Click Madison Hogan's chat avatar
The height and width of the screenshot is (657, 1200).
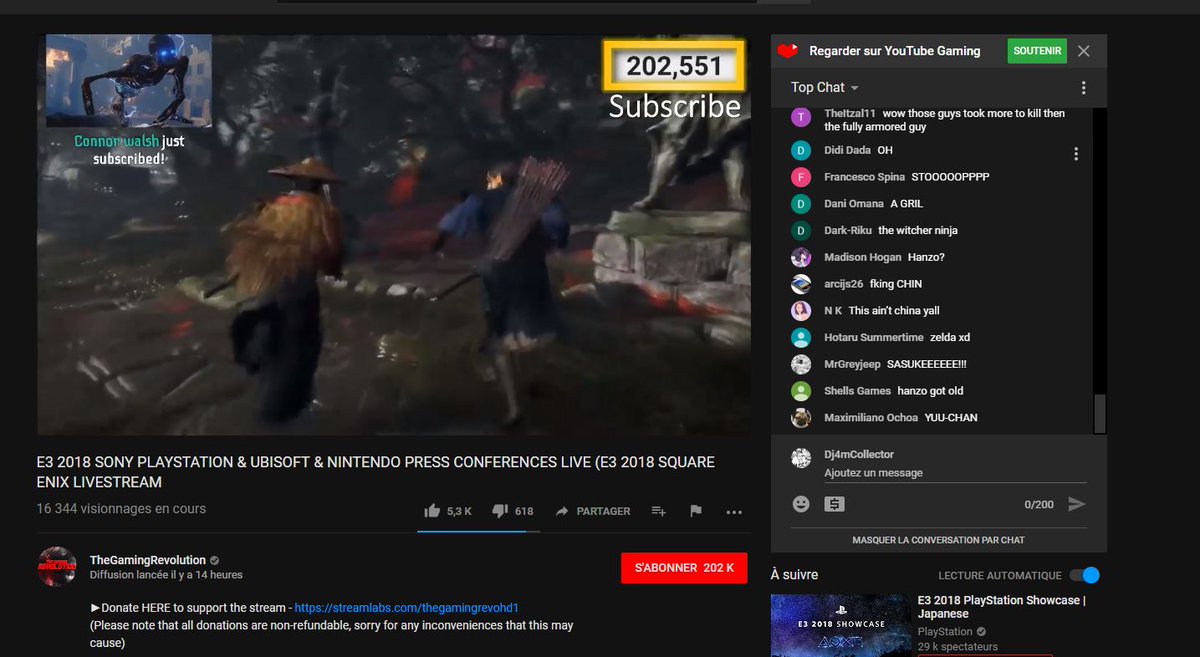801,257
